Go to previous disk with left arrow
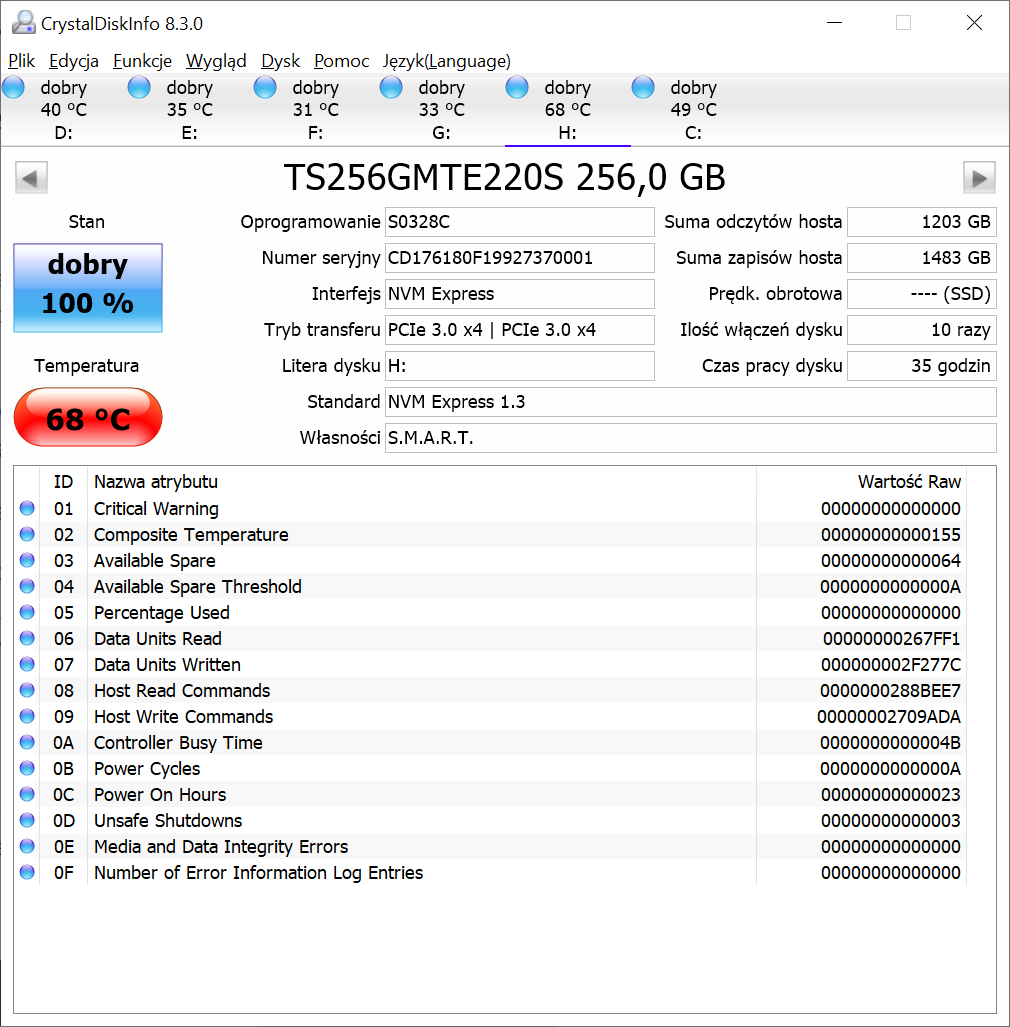 (31, 177)
